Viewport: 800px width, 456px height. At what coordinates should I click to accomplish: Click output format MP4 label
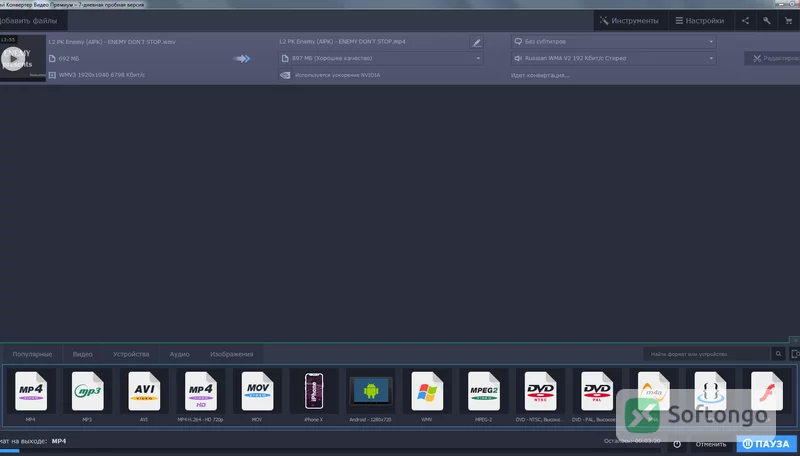pyautogui.click(x=59, y=441)
